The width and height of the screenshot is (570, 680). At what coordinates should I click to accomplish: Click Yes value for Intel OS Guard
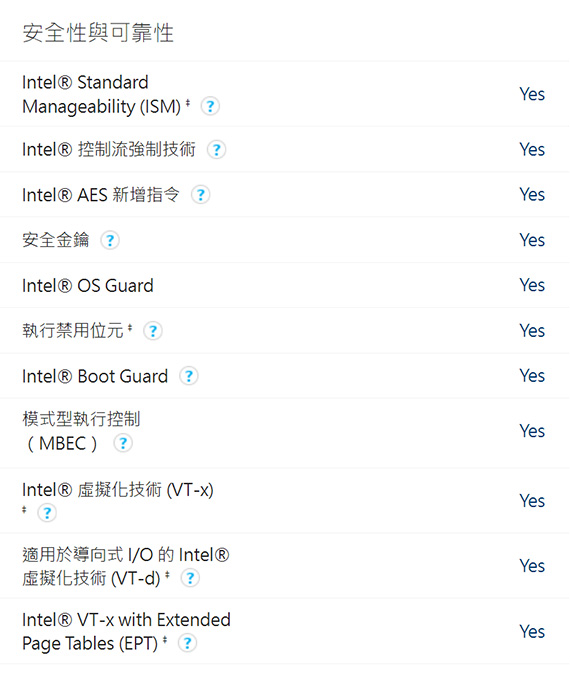pos(532,285)
